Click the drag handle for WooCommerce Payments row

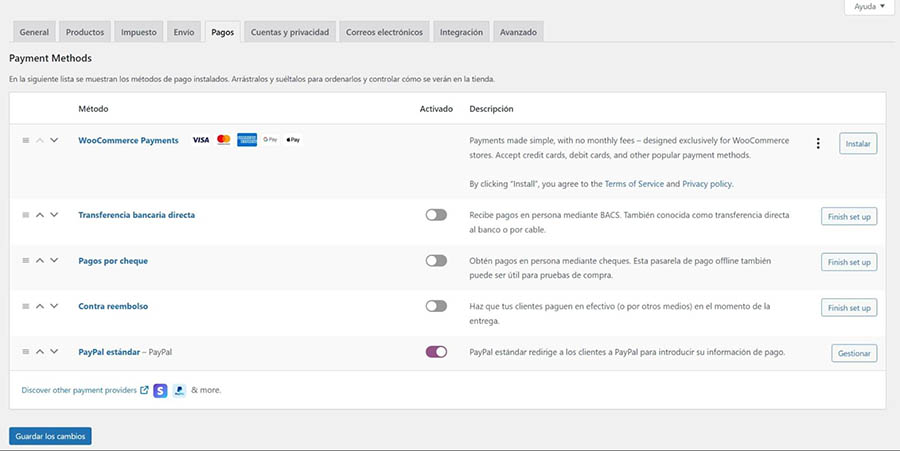(26, 140)
